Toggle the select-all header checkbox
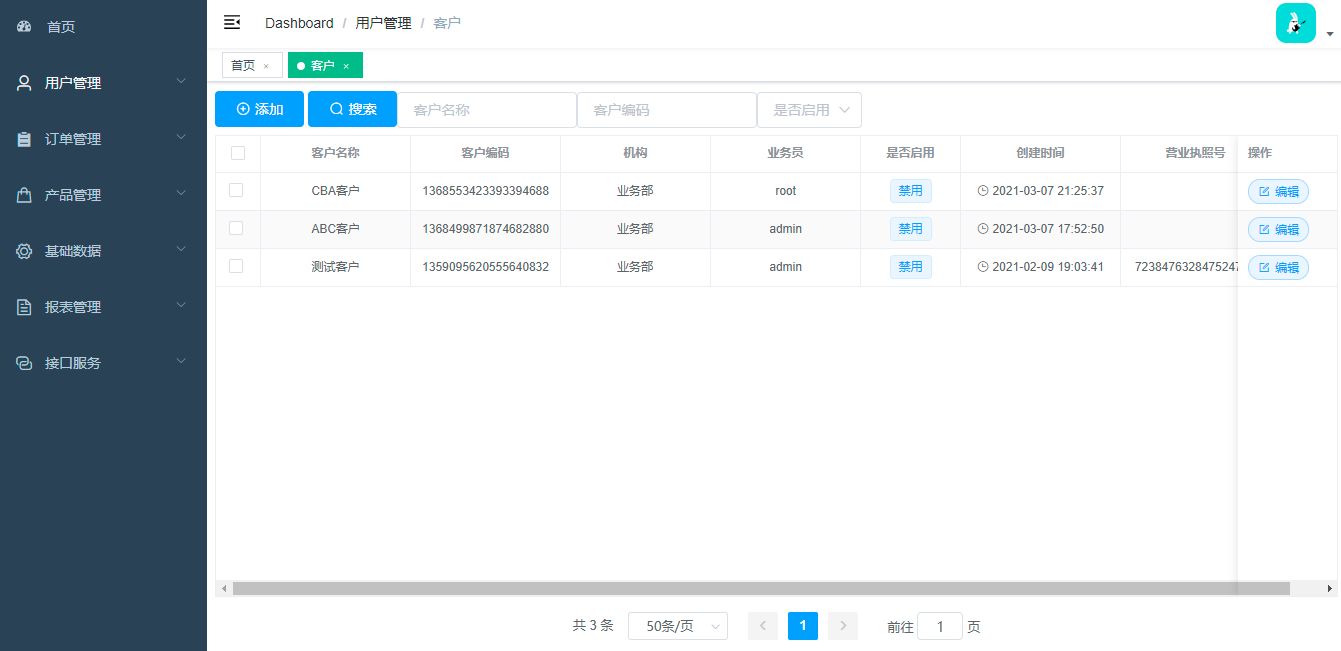 [x=238, y=153]
